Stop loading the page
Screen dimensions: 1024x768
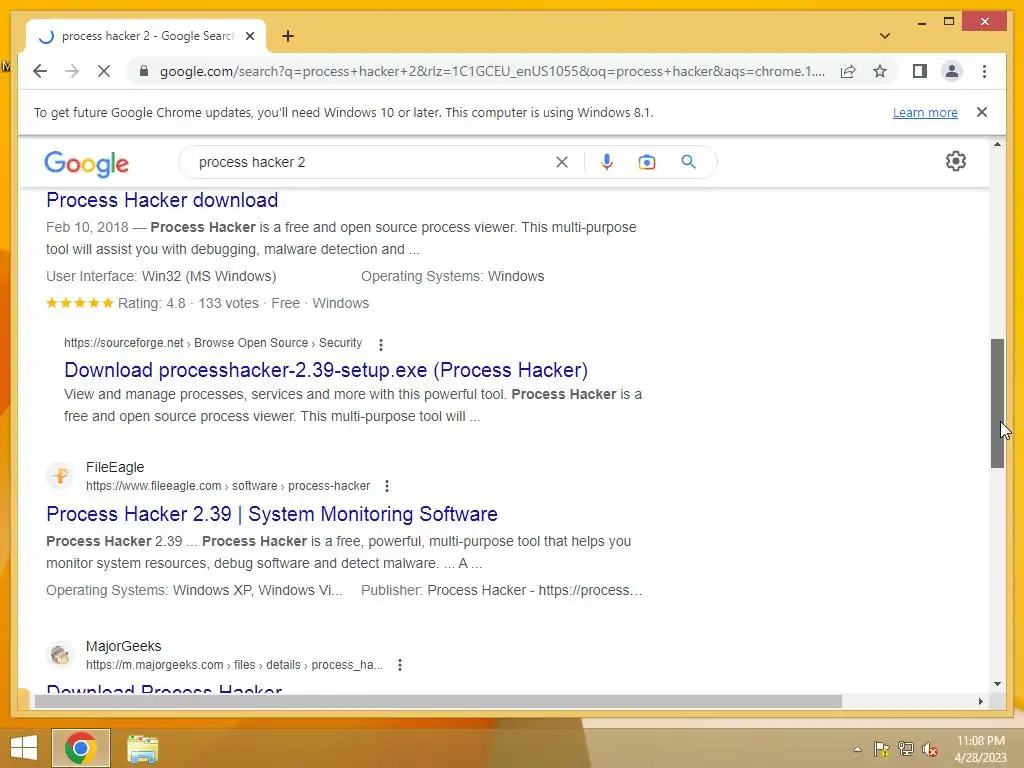(104, 71)
